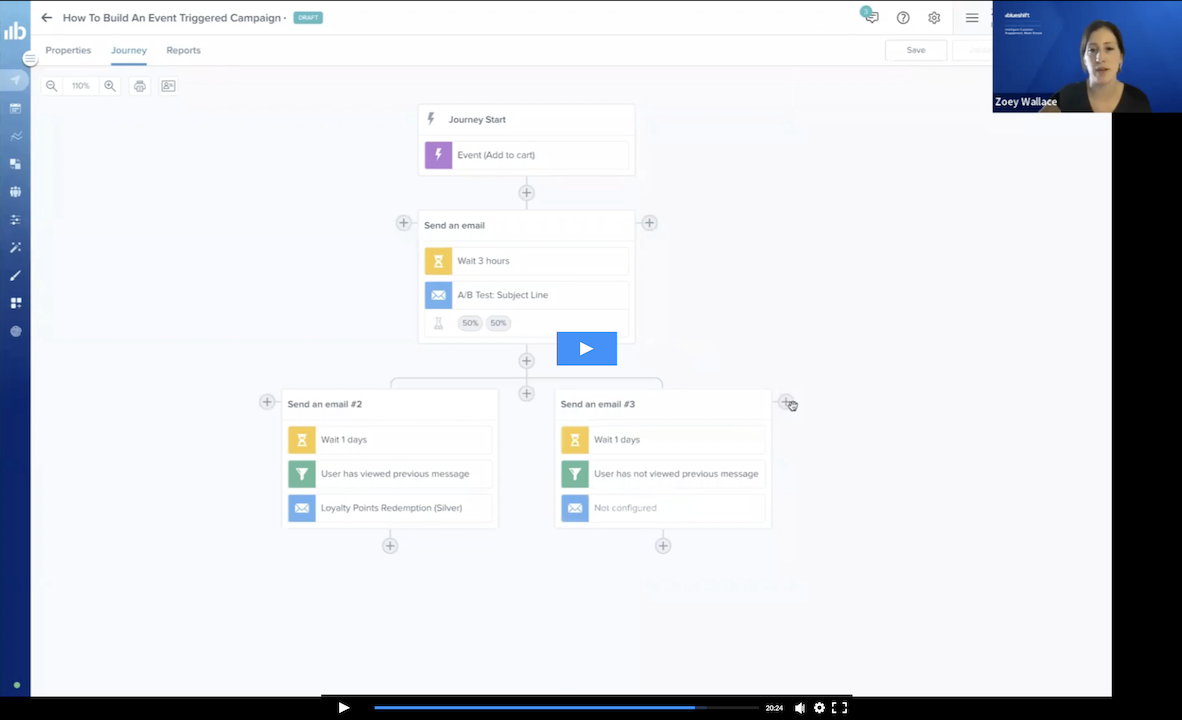
Task: Enter fullscreen video mode
Action: pyautogui.click(x=839, y=707)
